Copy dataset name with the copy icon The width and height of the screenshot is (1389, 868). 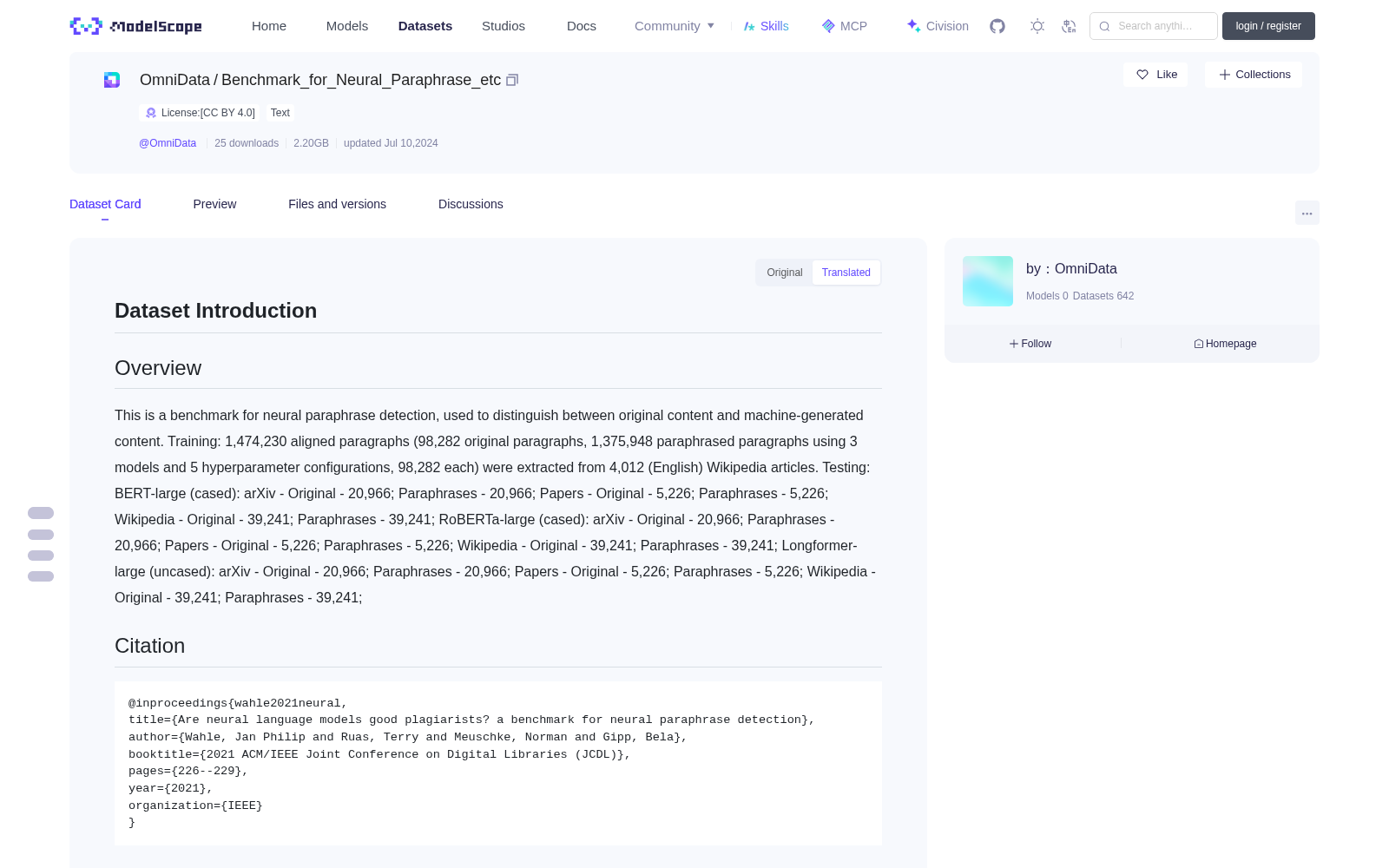pyautogui.click(x=512, y=80)
